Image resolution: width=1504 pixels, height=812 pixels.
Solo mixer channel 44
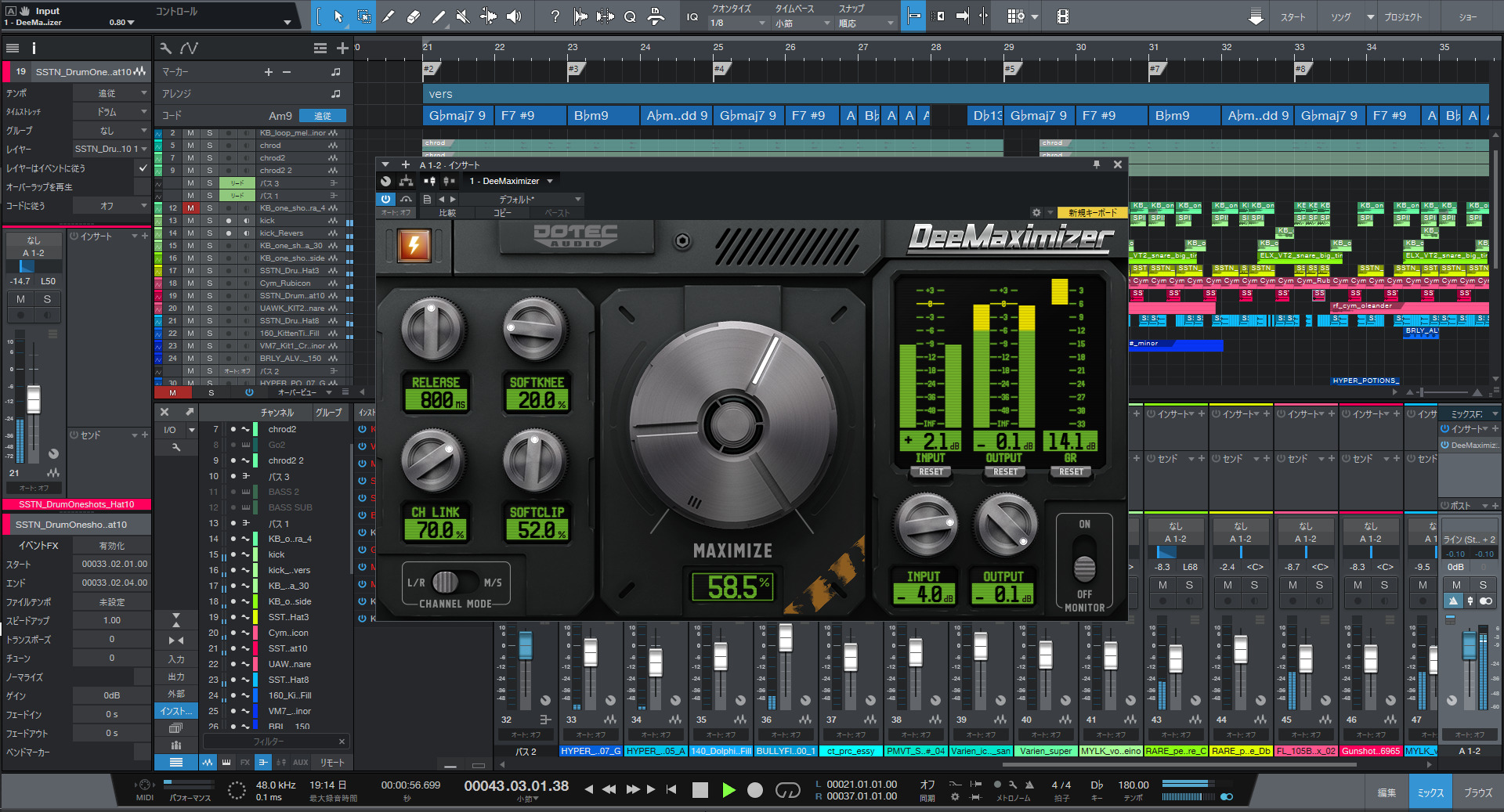pyautogui.click(x=1254, y=585)
